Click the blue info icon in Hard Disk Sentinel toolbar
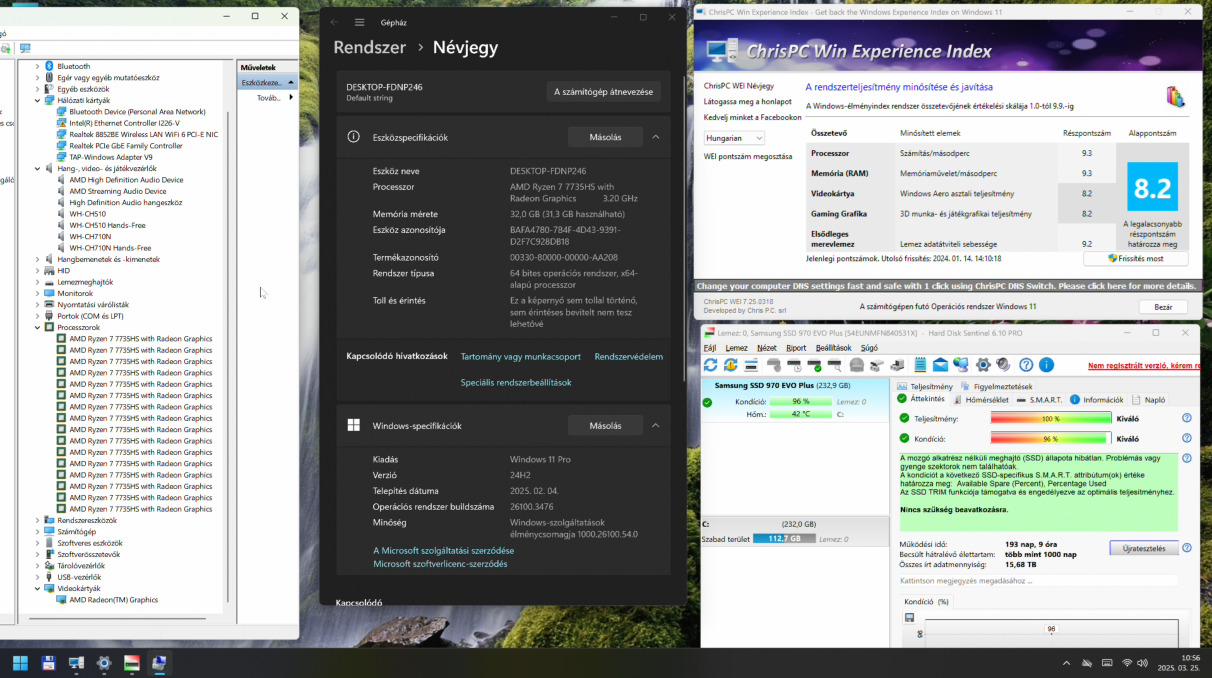 click(1046, 365)
